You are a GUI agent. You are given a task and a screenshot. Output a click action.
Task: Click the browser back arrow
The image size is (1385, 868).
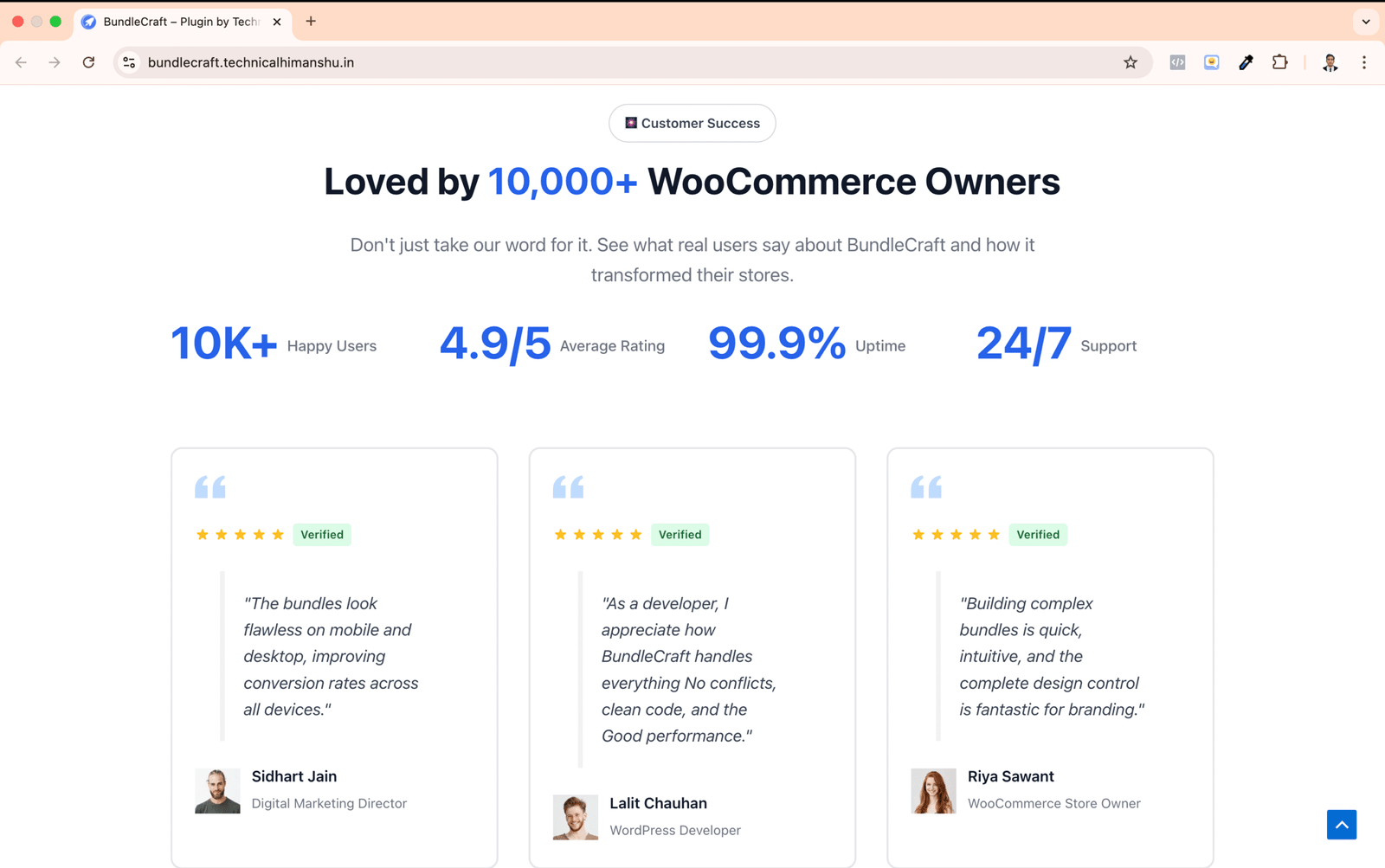(x=21, y=62)
